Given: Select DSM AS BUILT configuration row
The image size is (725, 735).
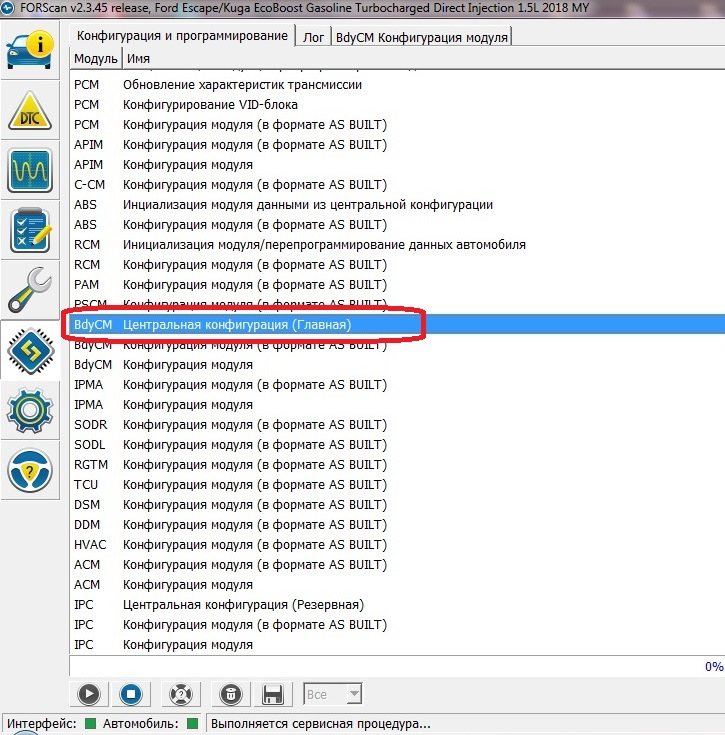Looking at the screenshot, I should [397, 505].
